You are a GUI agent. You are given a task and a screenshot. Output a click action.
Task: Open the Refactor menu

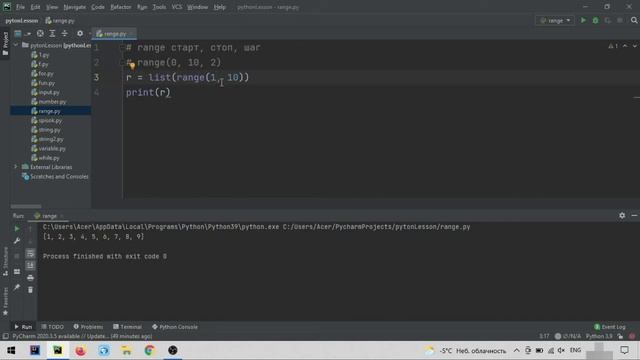coord(121,7)
